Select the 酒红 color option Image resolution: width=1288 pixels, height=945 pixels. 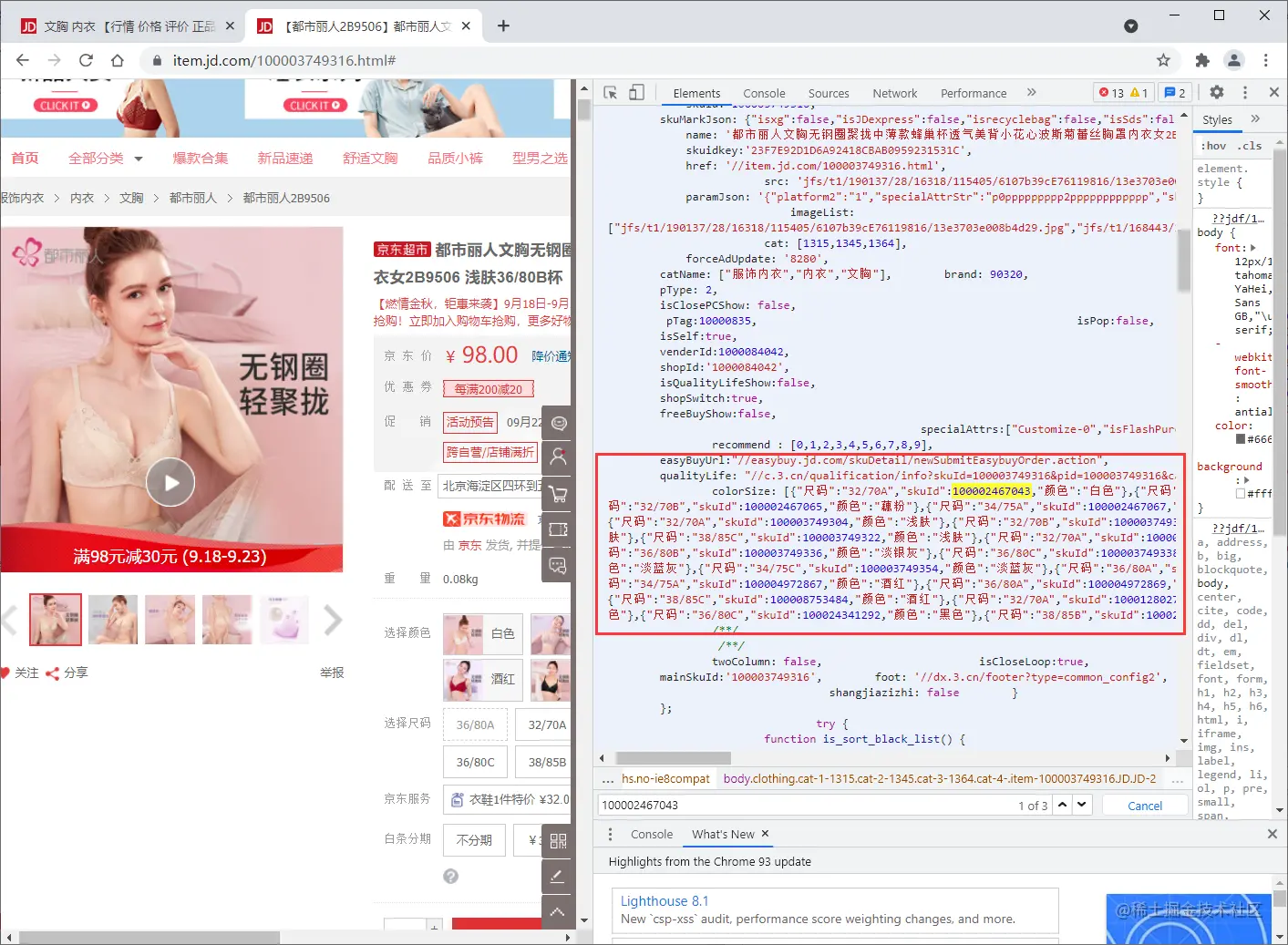click(483, 679)
